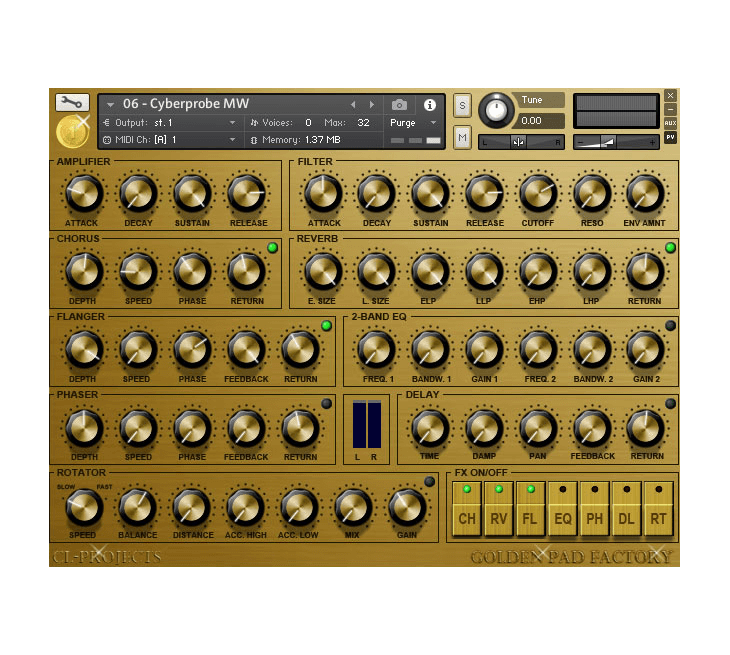Click the Voices note icon
This screenshot has width=730, height=655.
[254, 122]
